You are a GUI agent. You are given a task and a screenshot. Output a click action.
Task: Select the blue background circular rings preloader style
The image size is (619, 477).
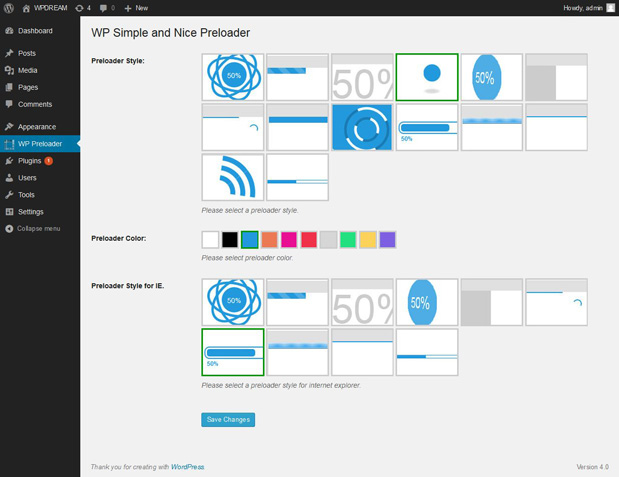(x=362, y=127)
